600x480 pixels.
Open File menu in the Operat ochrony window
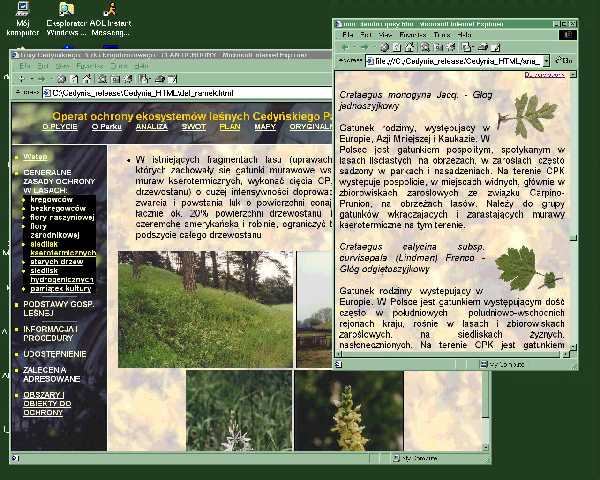tap(24, 66)
